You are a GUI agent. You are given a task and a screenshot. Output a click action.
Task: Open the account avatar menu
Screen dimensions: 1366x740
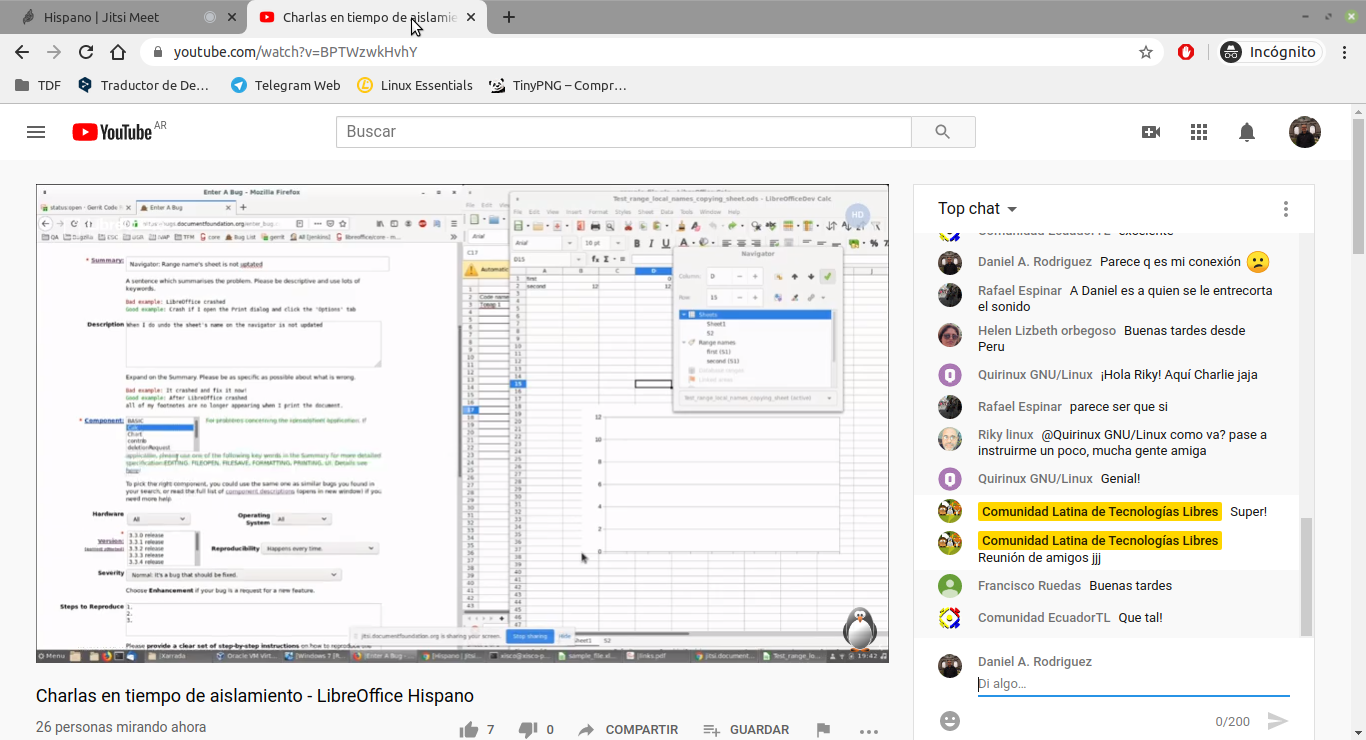[x=1305, y=131]
